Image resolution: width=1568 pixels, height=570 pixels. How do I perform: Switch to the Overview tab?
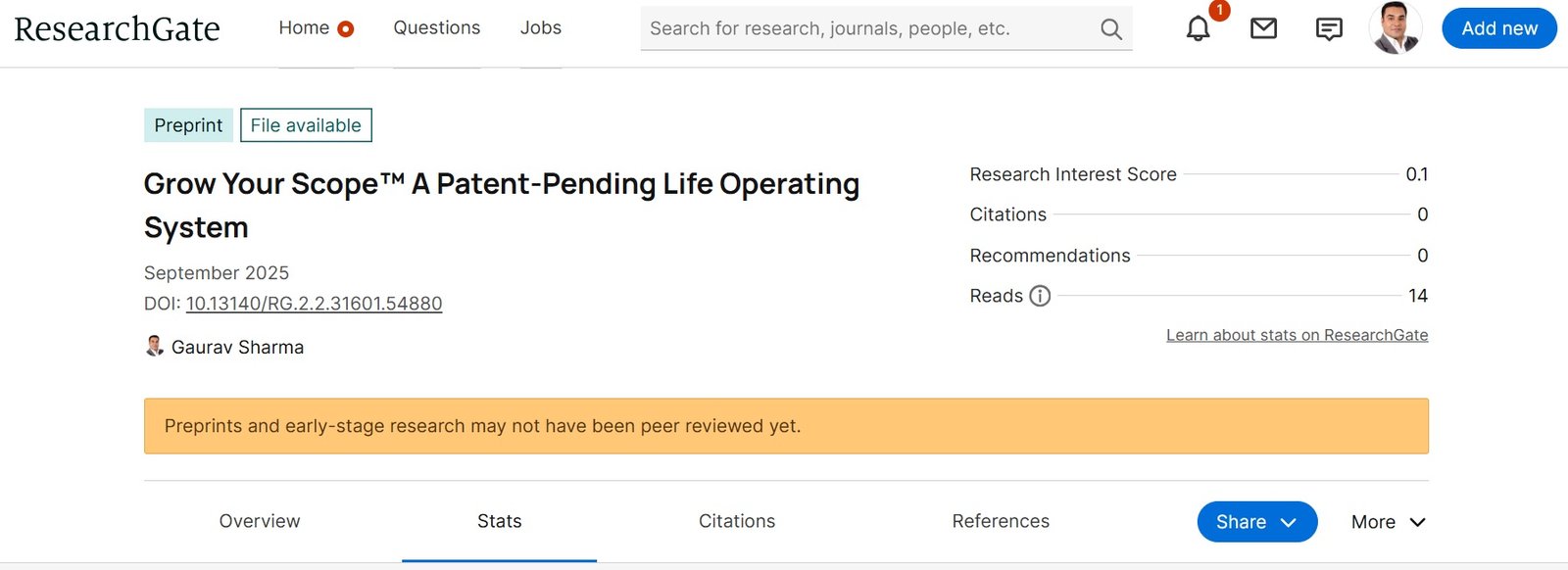coord(260,521)
